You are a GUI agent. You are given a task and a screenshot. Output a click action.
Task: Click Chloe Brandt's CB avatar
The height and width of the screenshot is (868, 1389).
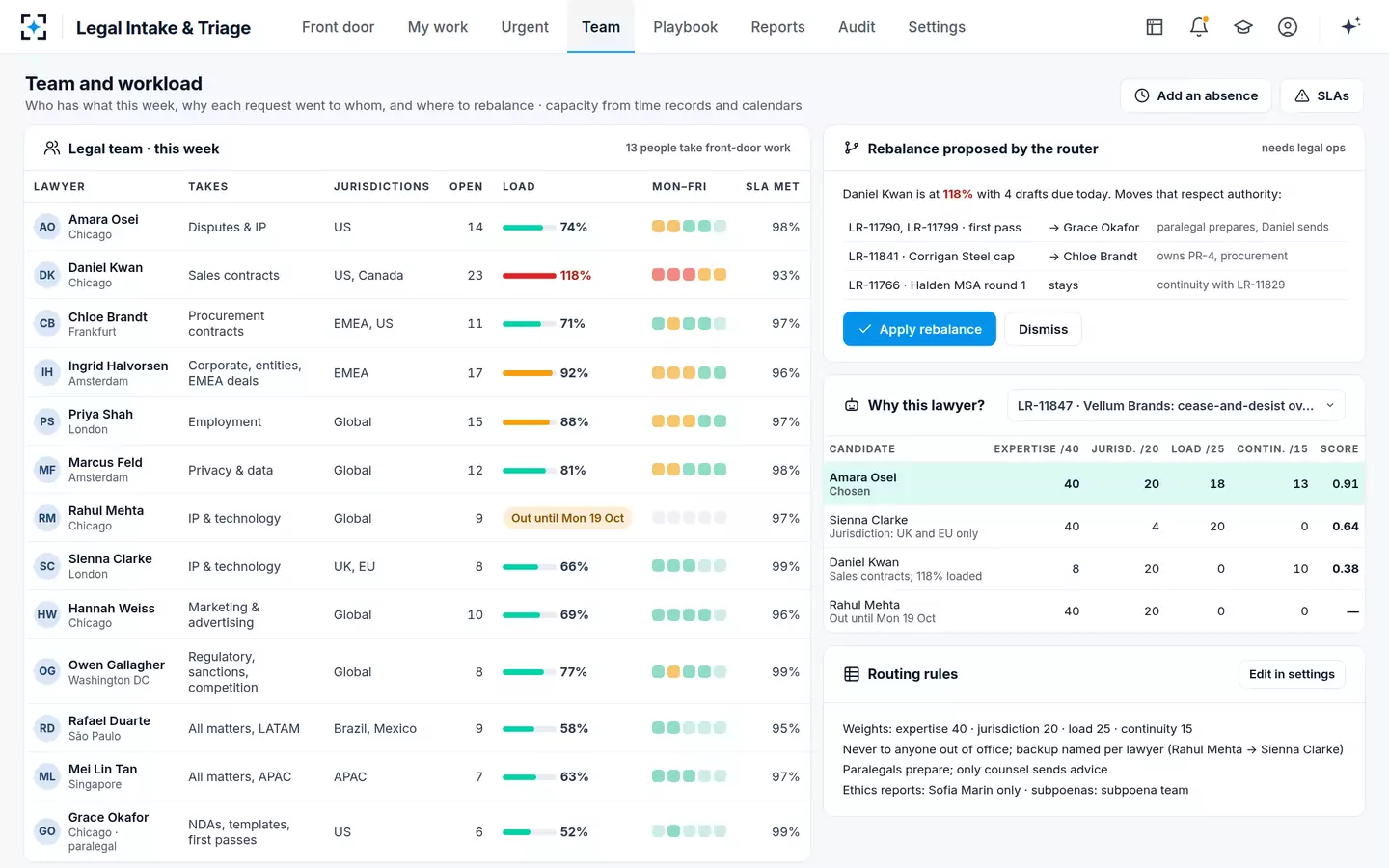pyautogui.click(x=47, y=323)
